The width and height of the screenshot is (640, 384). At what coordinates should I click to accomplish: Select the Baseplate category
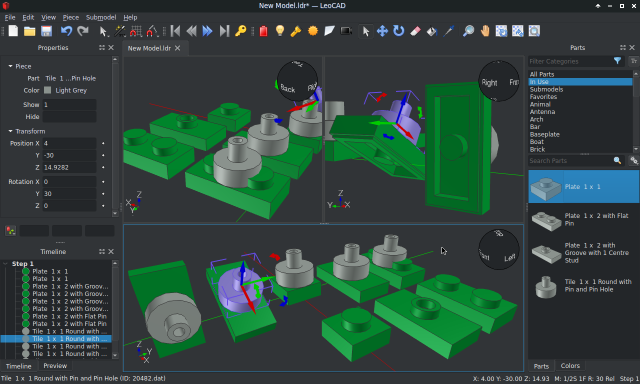pyautogui.click(x=544, y=134)
